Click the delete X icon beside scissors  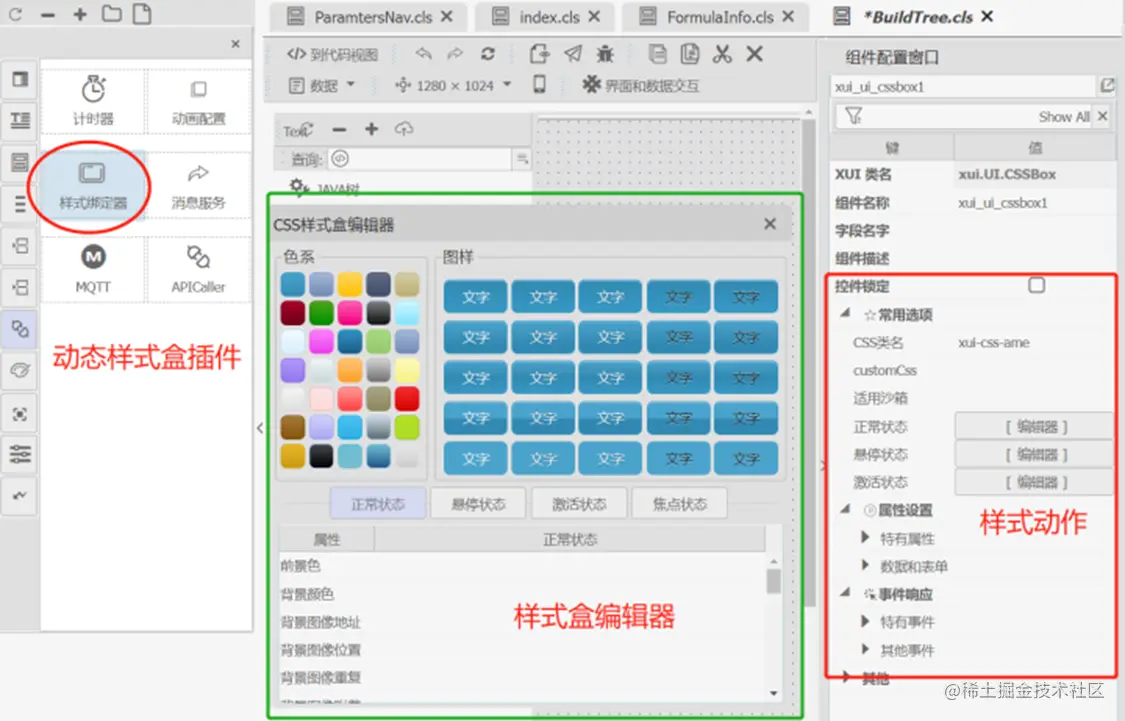754,54
